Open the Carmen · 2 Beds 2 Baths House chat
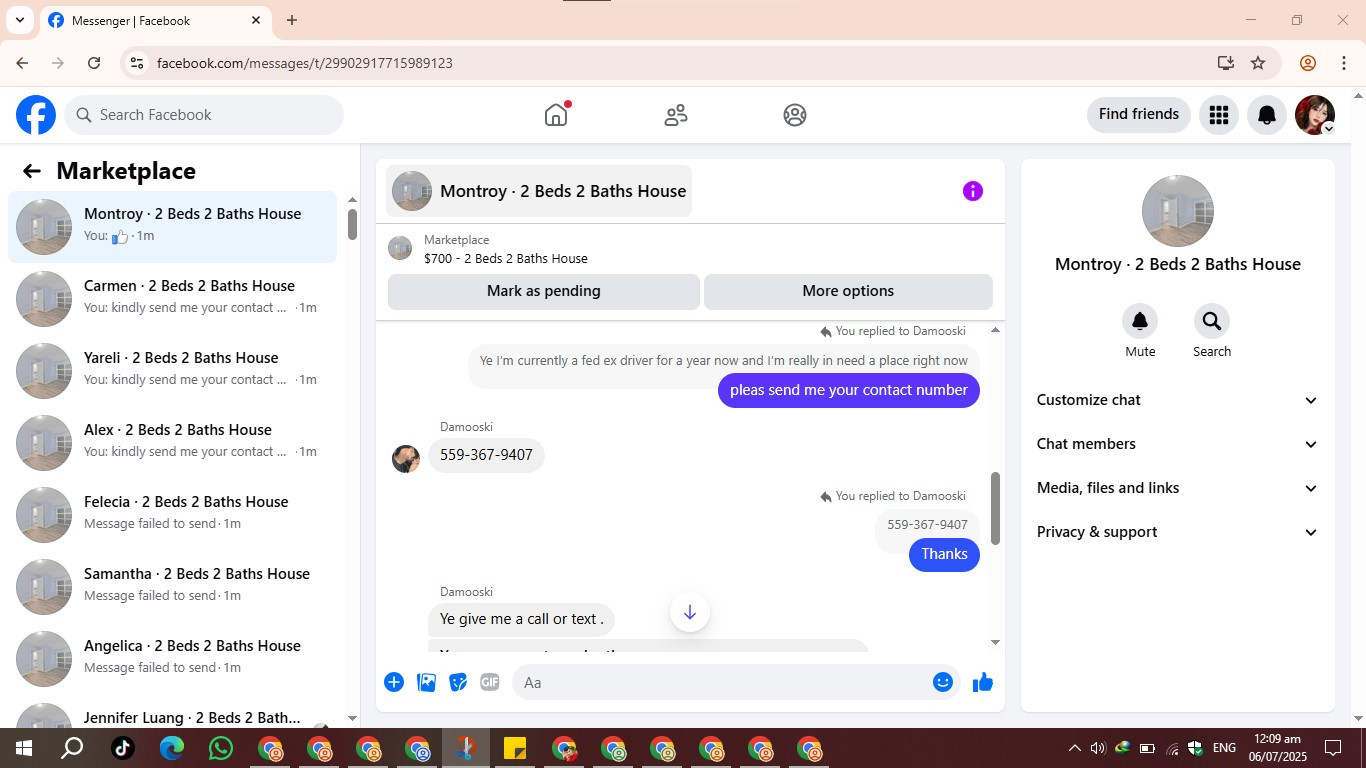Image resolution: width=1366 pixels, height=768 pixels. pyautogui.click(x=173, y=299)
